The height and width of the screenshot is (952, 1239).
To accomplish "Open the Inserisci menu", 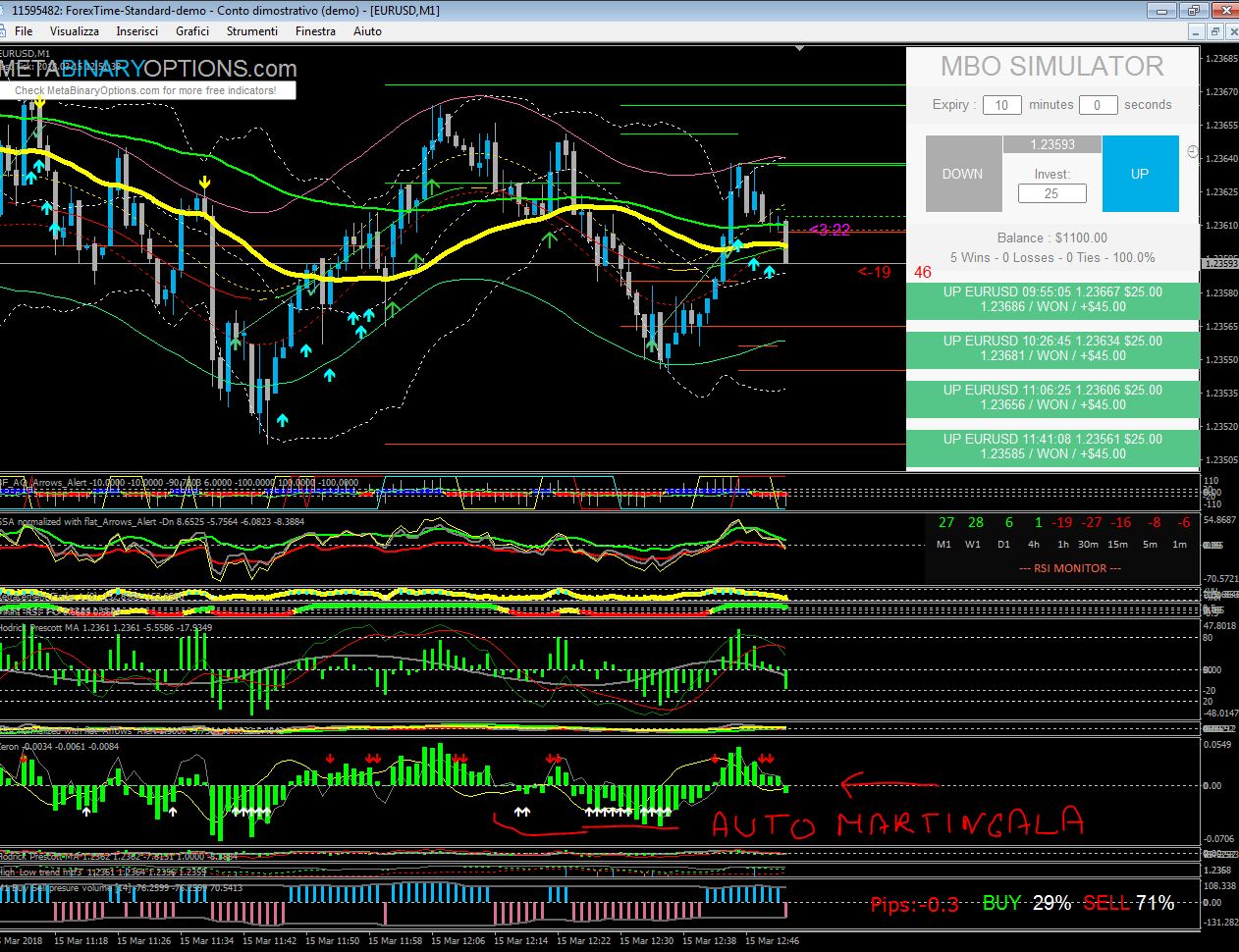I will click(x=136, y=30).
